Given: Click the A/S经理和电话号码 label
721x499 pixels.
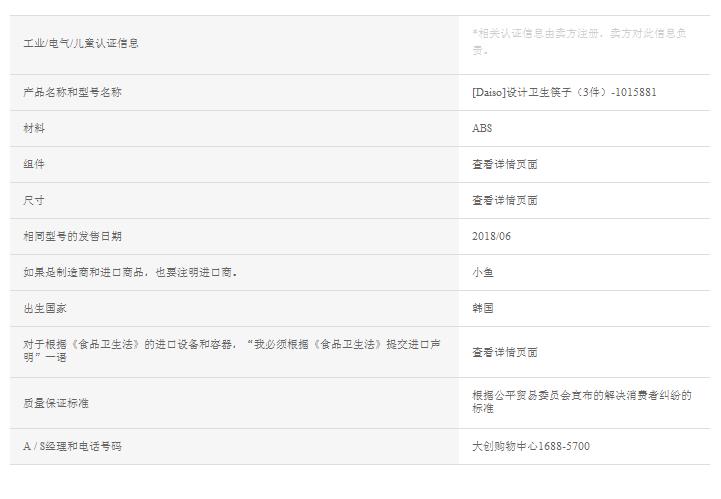Looking at the screenshot, I should click(72, 446).
